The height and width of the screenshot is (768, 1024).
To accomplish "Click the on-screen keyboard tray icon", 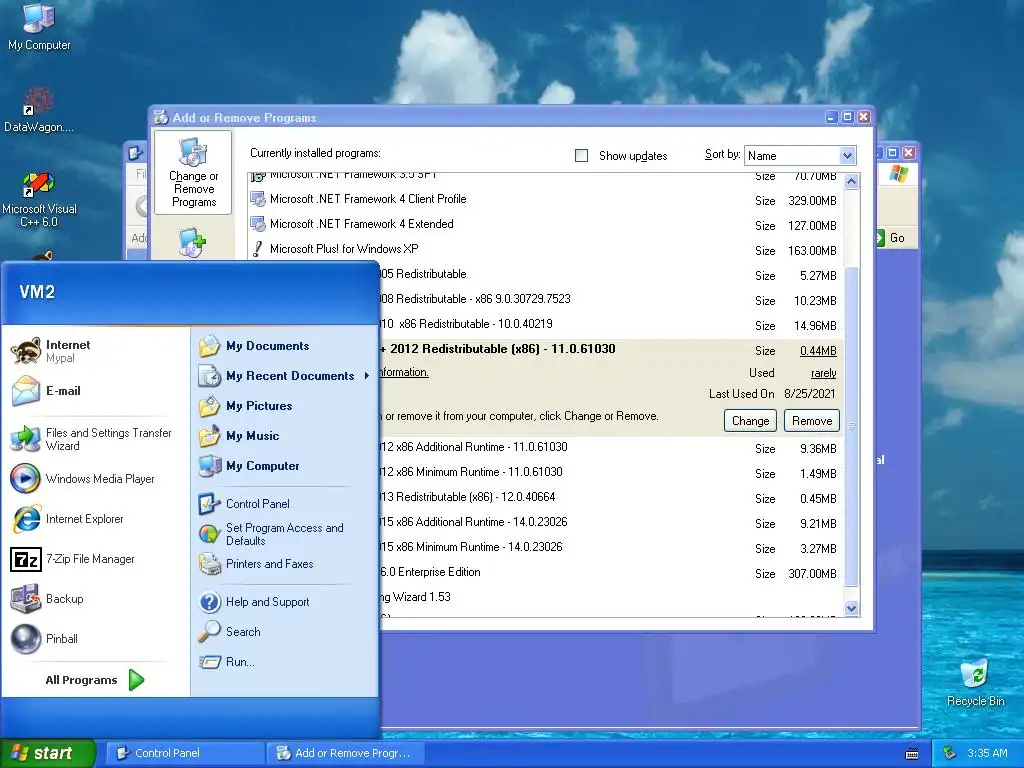I will (912, 754).
